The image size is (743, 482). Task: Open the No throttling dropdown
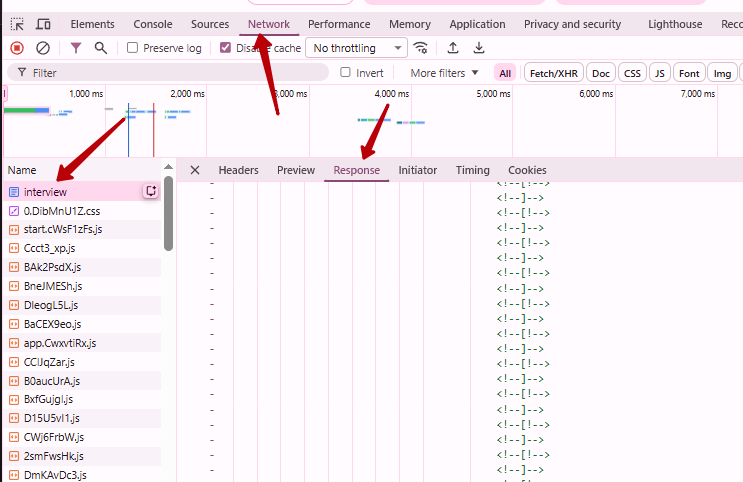[357, 48]
